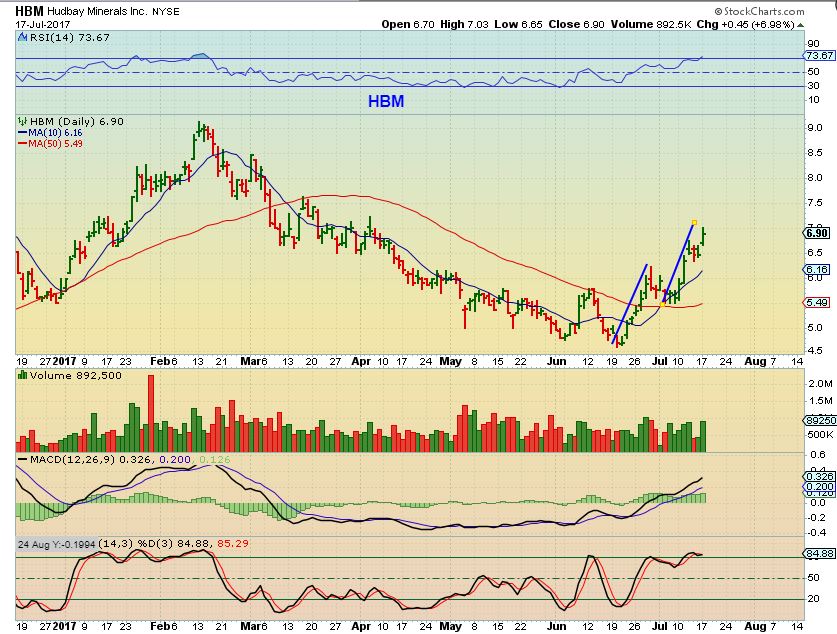Click the MA(10) 6.16 legend entry
The width and height of the screenshot is (837, 634).
[x=50, y=132]
